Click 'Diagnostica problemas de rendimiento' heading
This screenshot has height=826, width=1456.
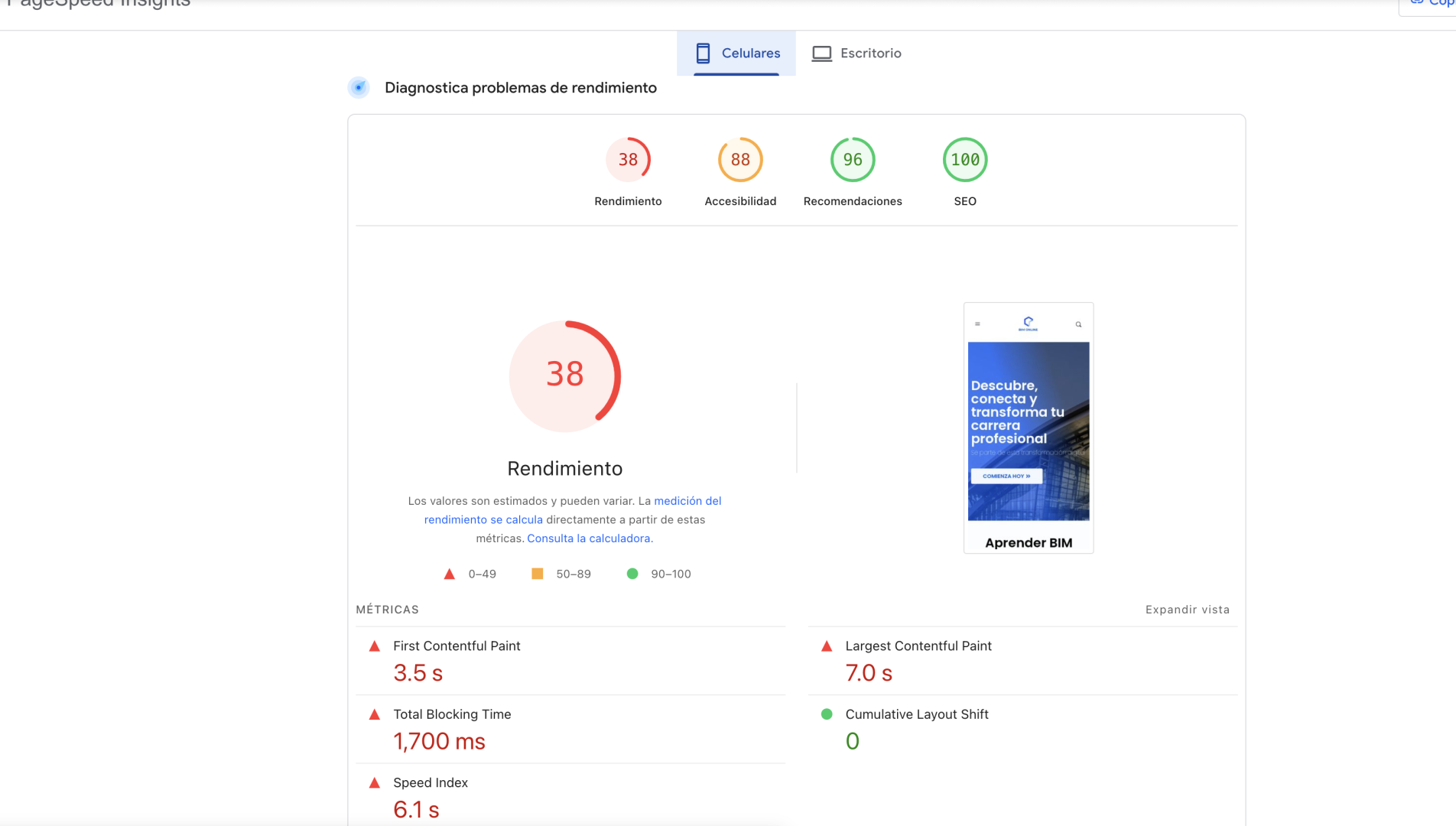pyautogui.click(x=521, y=87)
